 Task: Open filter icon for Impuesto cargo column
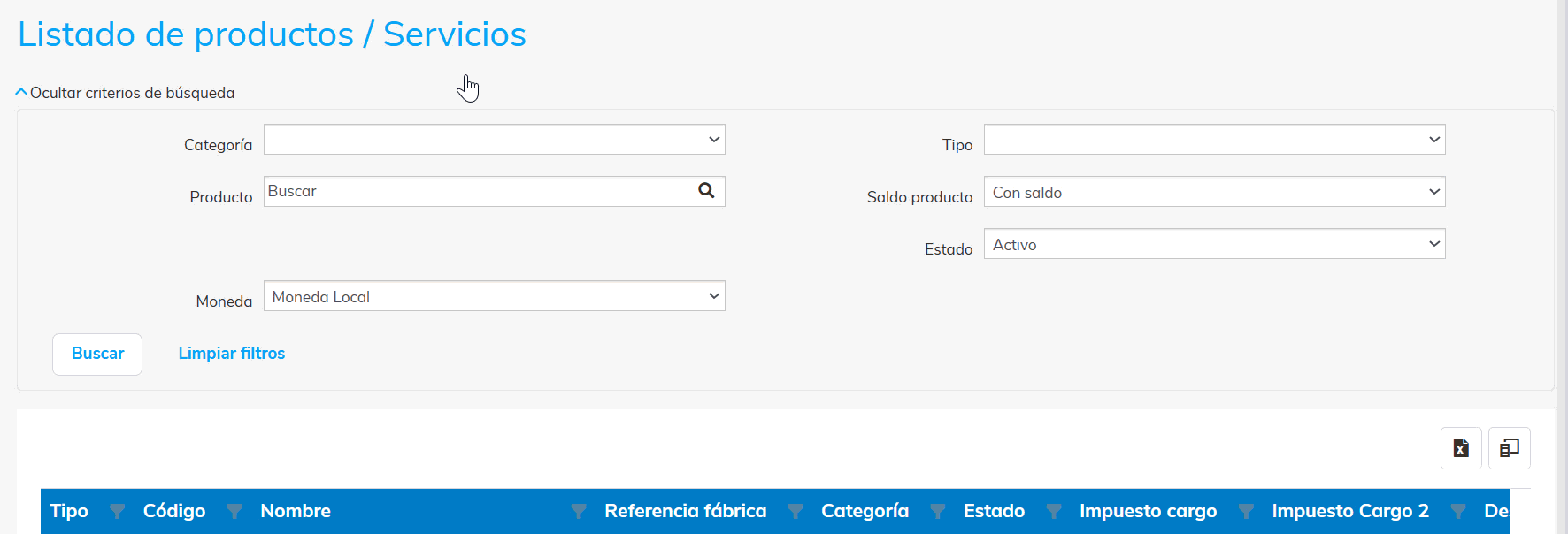1246,511
